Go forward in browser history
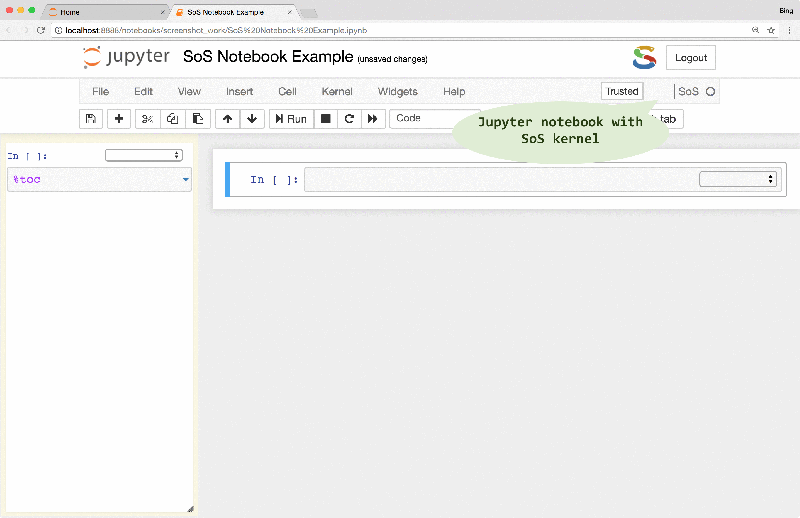 click(x=26, y=30)
